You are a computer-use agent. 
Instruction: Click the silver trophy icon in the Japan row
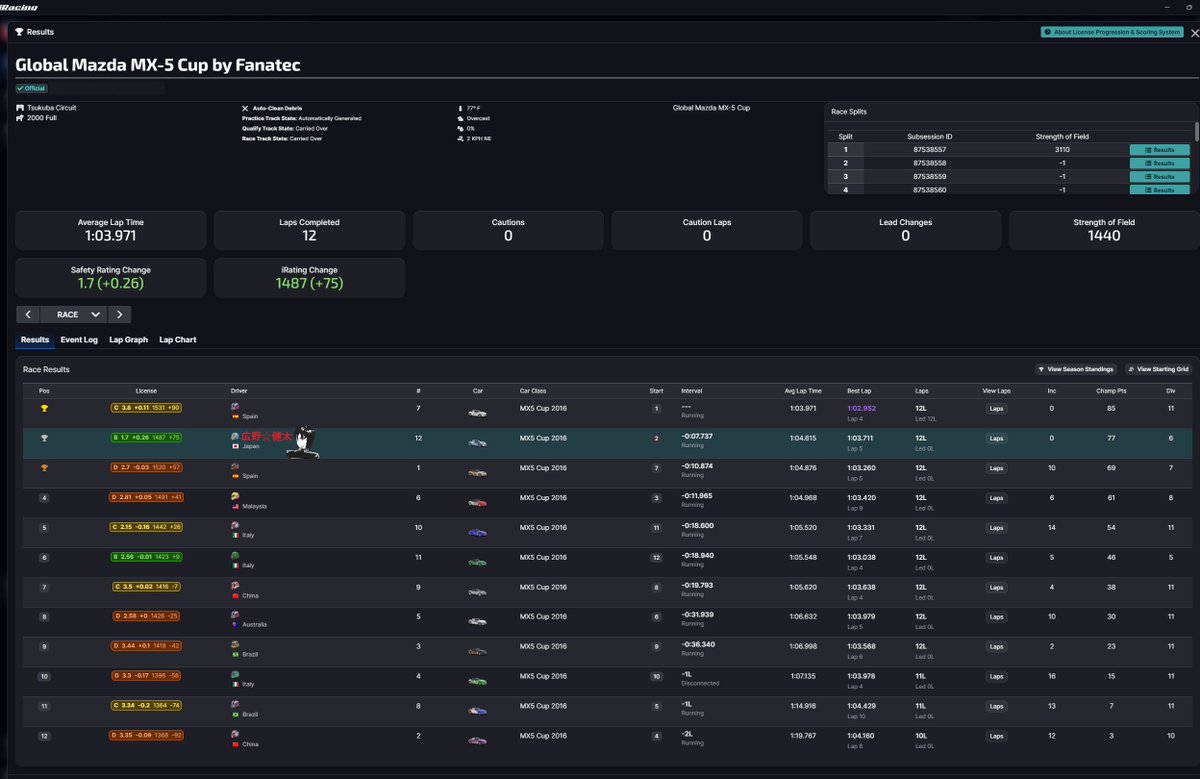[x=44, y=438]
